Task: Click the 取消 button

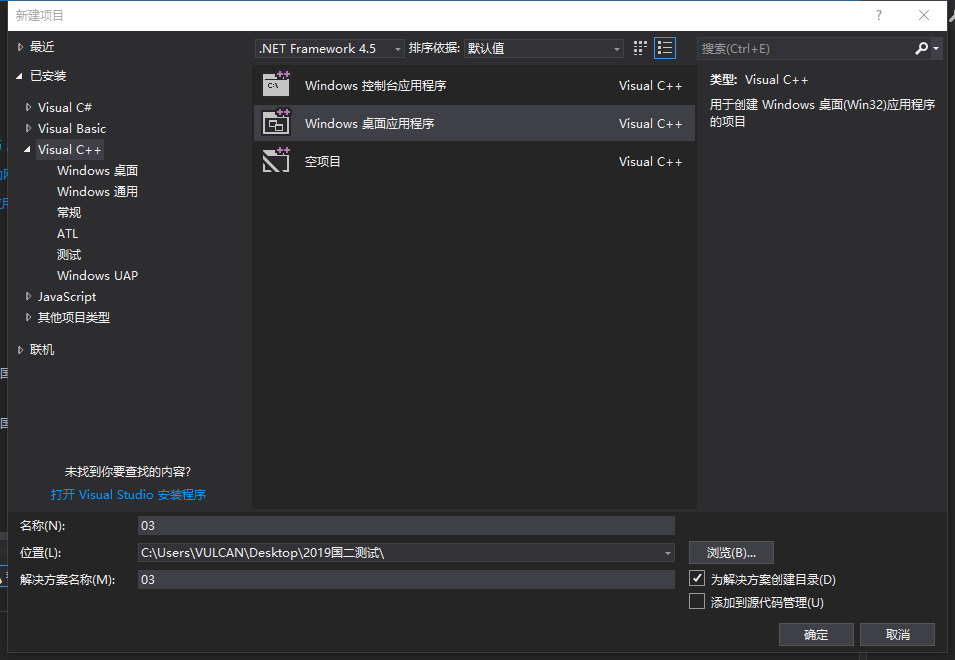Action: pos(897,634)
